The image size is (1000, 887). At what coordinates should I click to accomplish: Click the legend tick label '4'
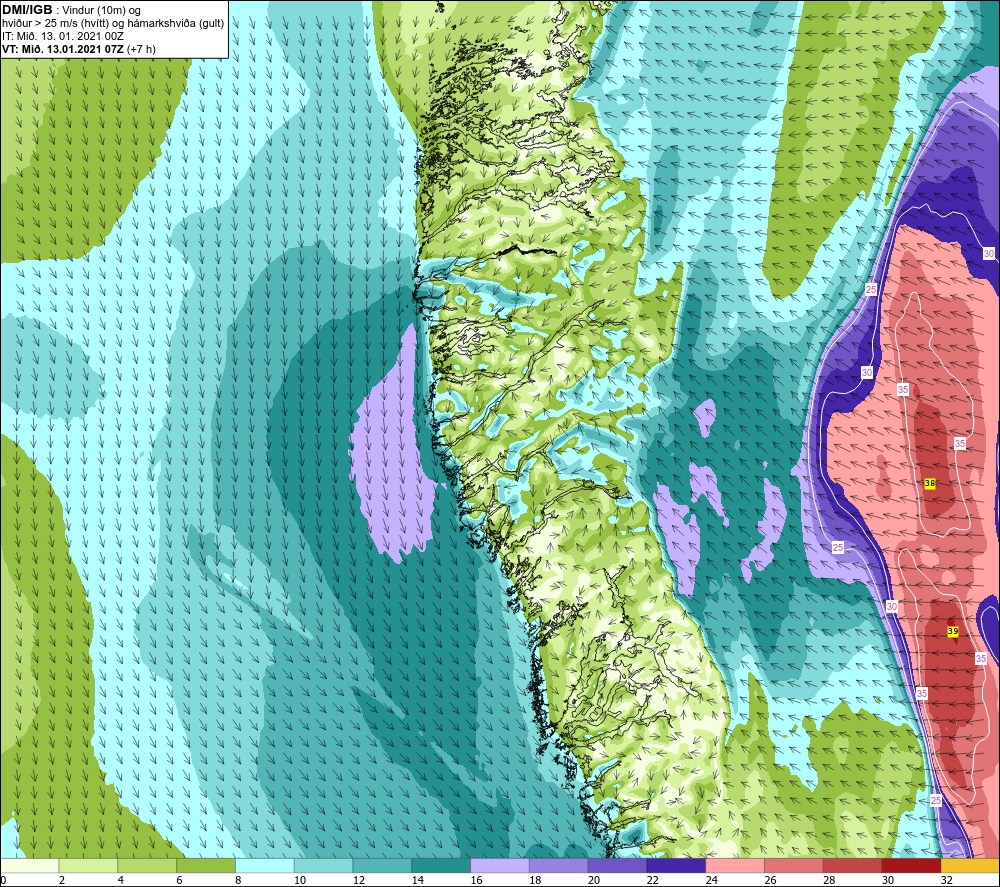pyautogui.click(x=121, y=880)
